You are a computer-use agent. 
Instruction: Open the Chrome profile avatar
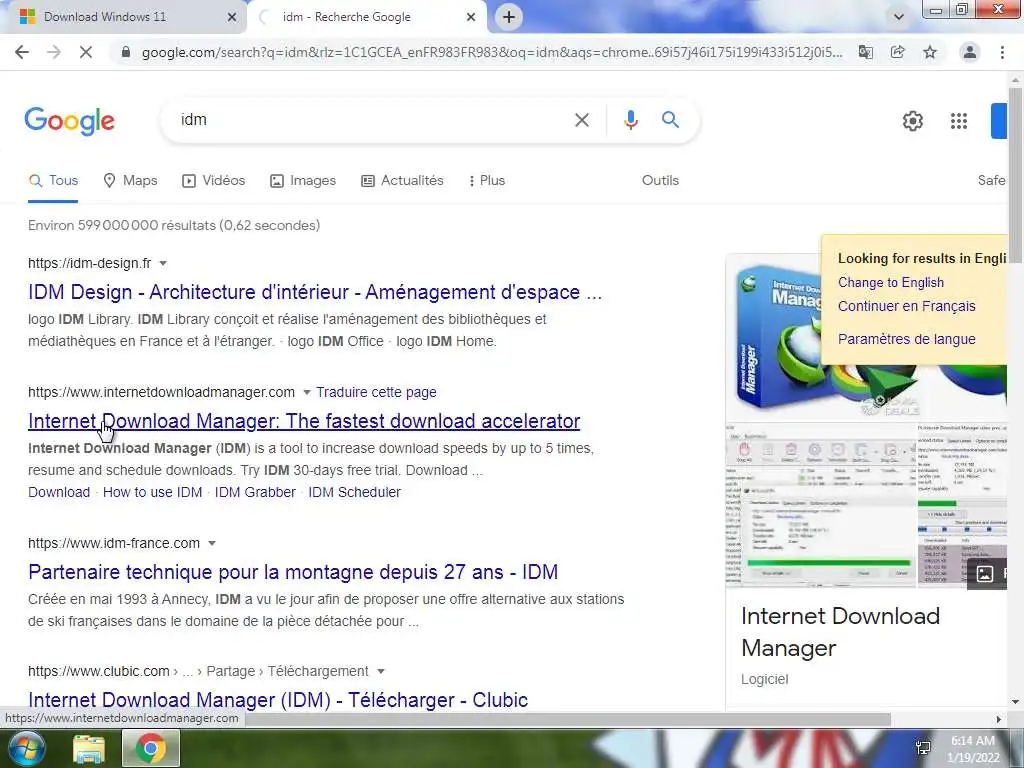(970, 52)
